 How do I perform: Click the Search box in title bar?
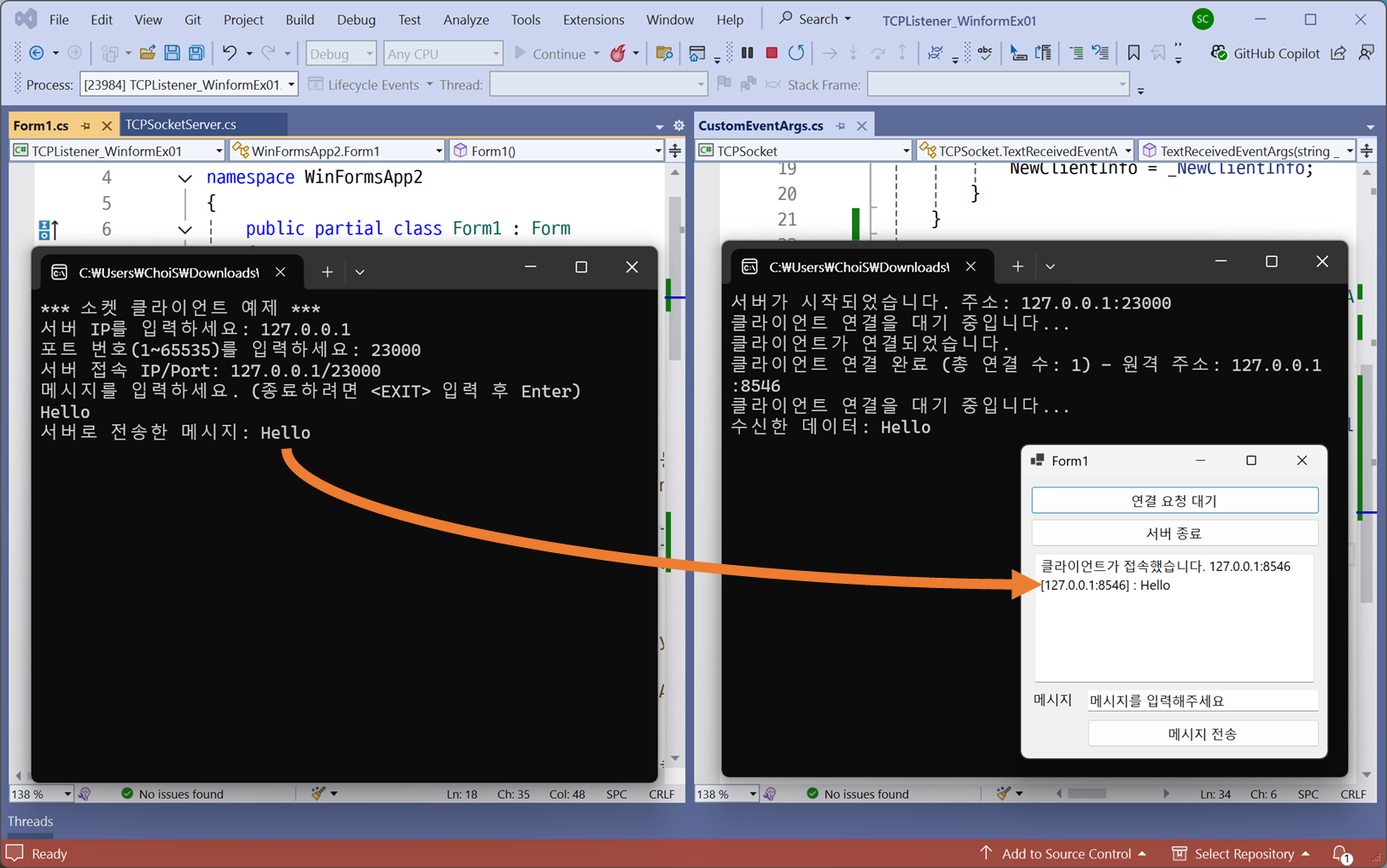click(x=815, y=19)
